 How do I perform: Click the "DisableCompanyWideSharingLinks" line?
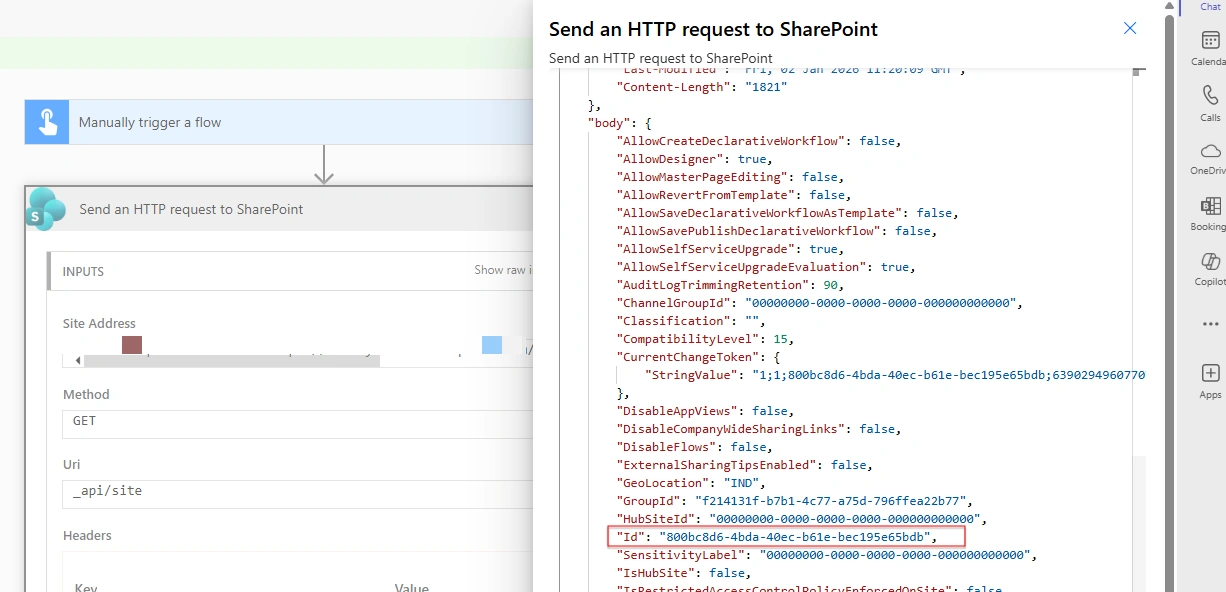click(760, 429)
